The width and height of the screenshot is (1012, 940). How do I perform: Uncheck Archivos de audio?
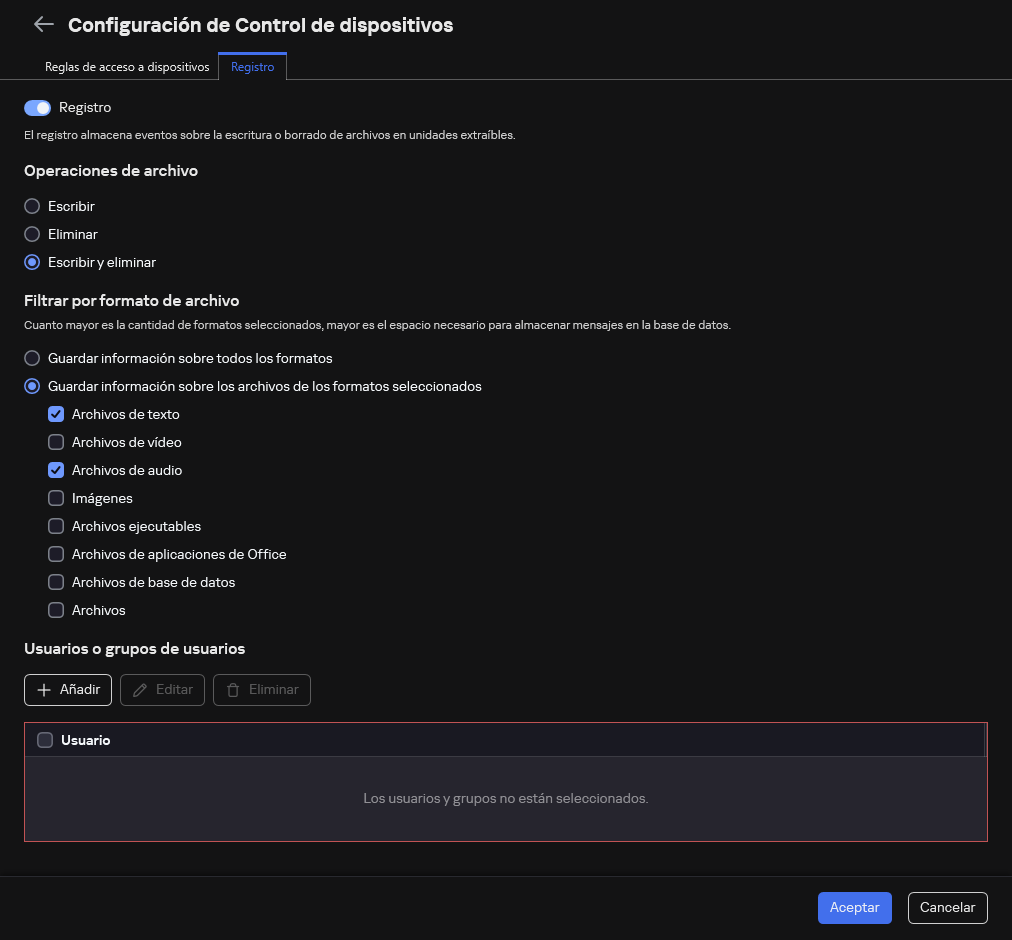(56, 470)
